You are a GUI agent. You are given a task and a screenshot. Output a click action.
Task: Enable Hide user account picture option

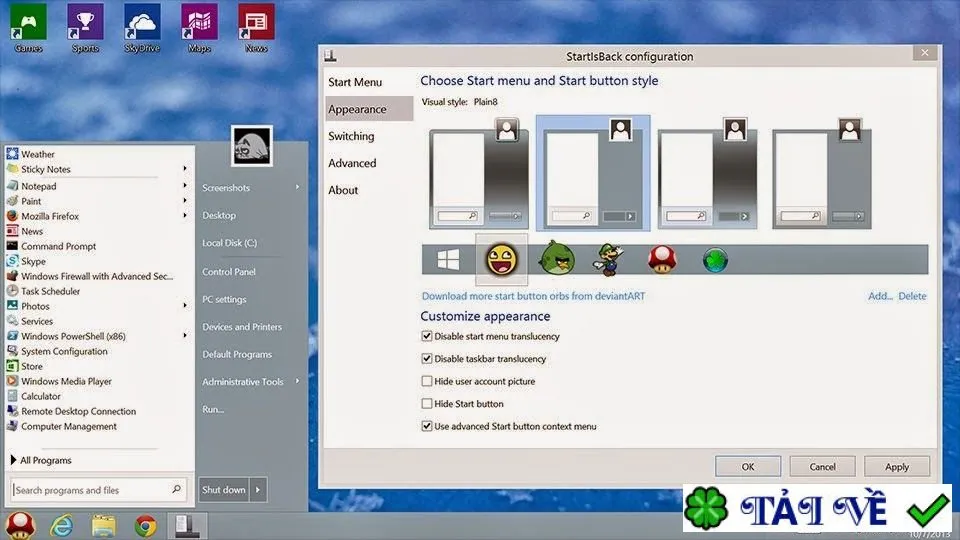pyautogui.click(x=427, y=381)
